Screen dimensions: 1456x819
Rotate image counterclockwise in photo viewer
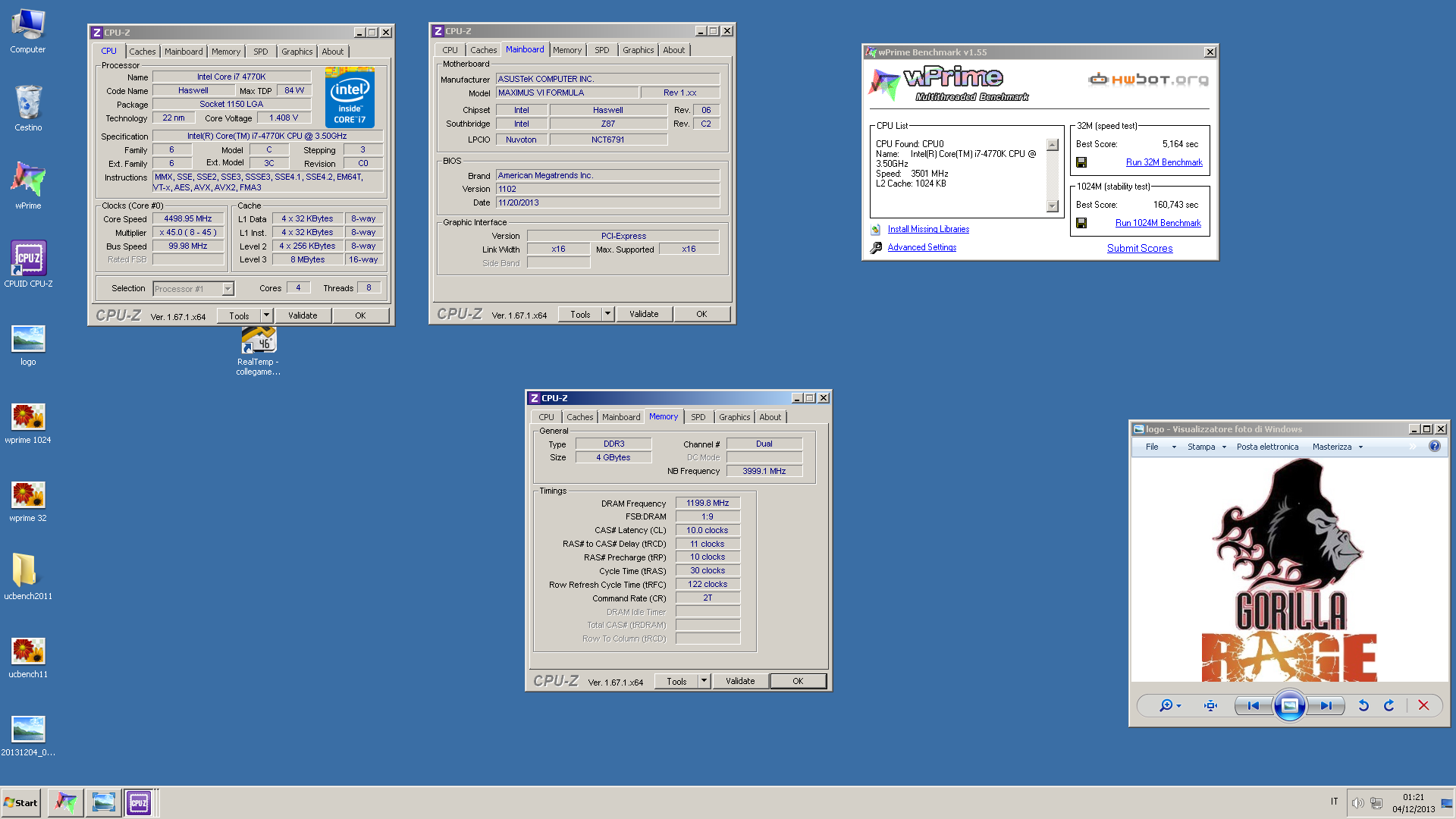(x=1363, y=705)
